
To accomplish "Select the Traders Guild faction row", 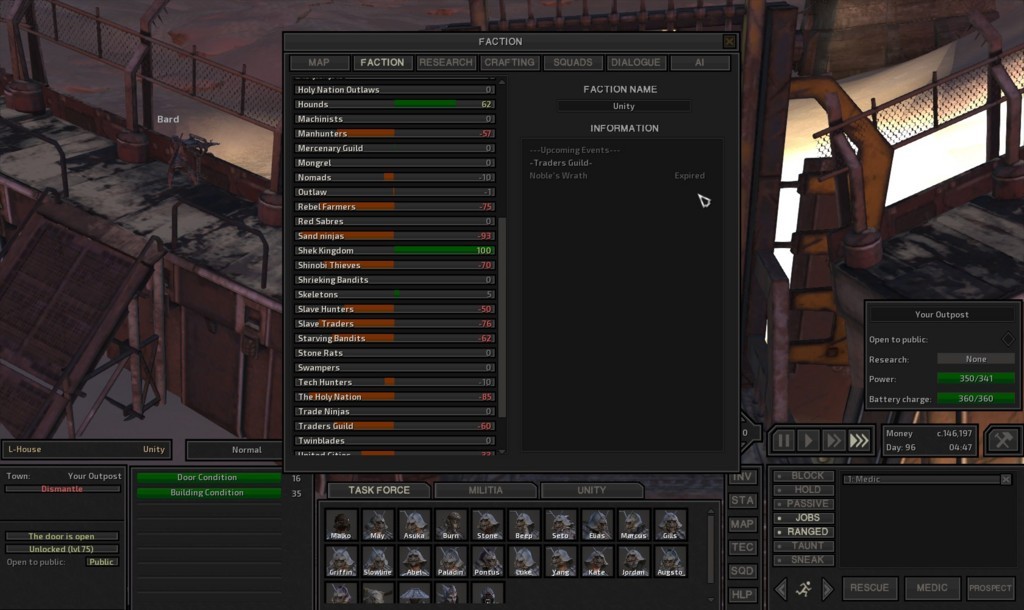I will pos(394,426).
